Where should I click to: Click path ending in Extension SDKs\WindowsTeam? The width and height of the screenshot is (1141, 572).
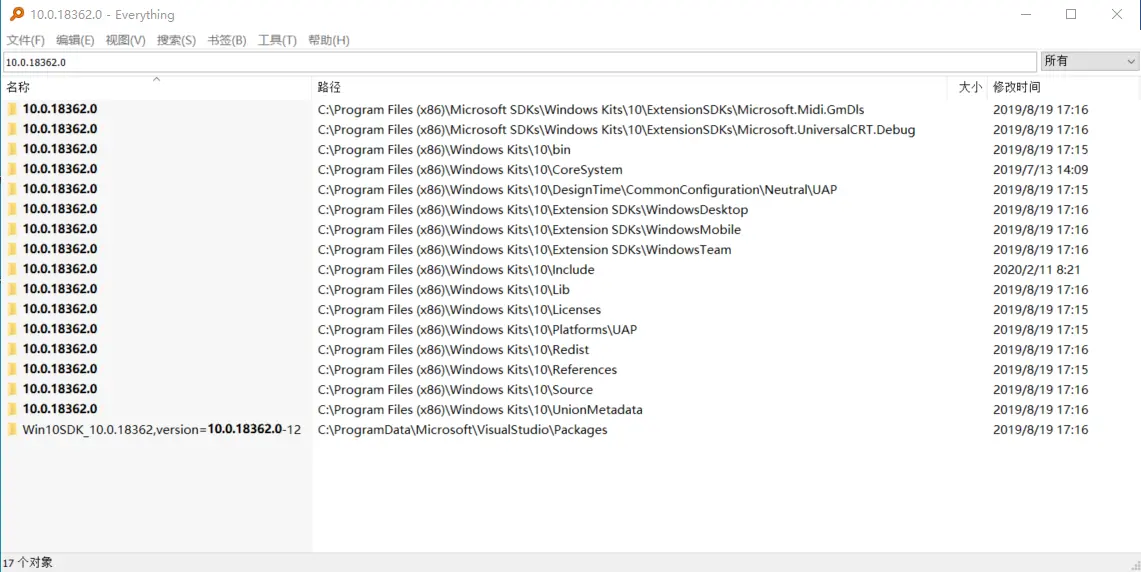coord(525,250)
